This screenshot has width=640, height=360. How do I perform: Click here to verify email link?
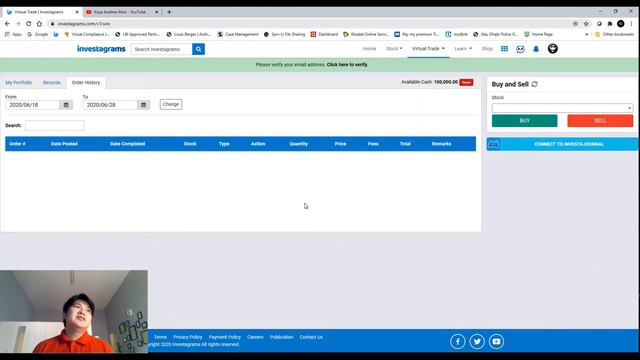347,64
